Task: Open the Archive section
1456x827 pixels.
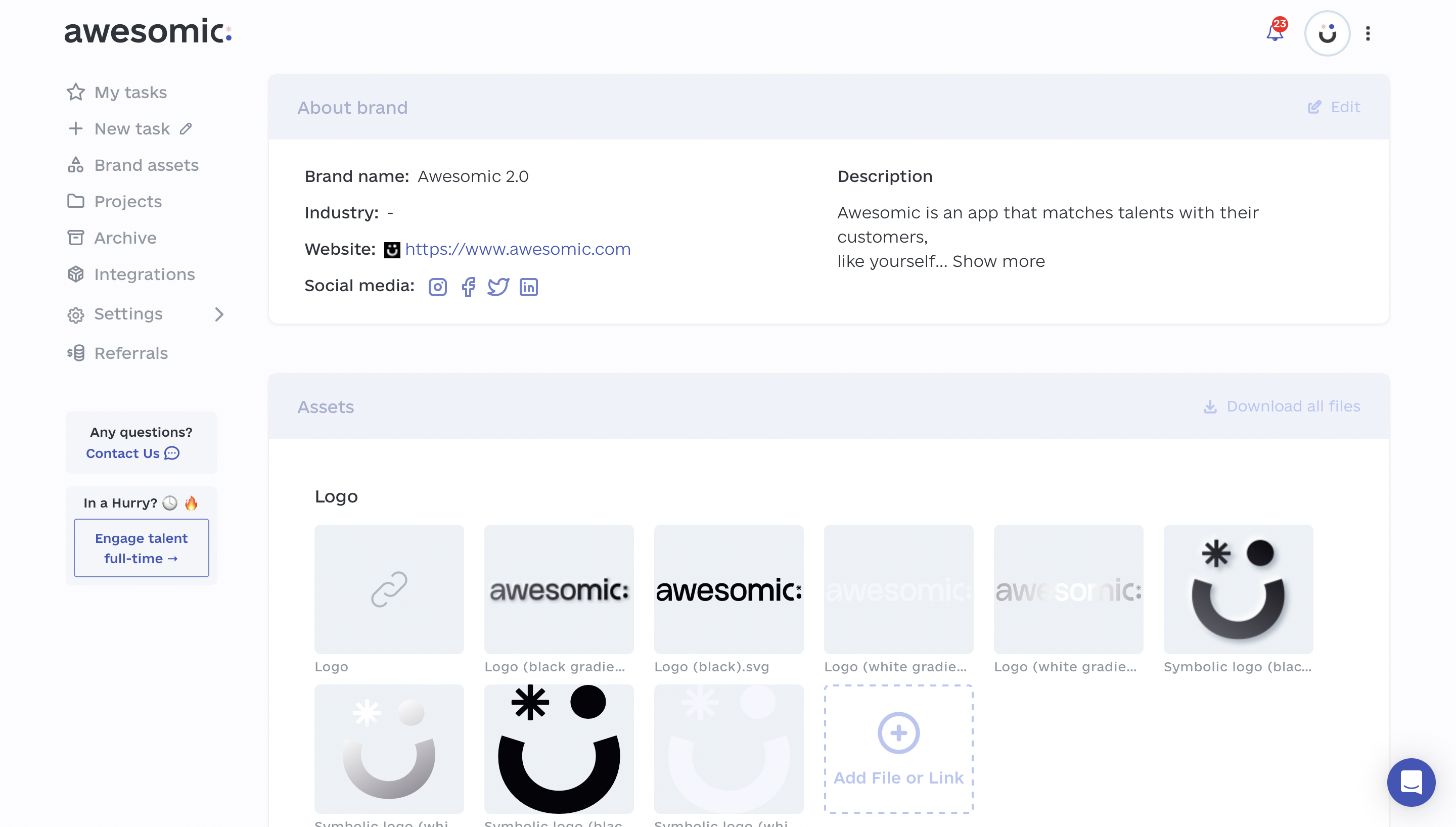Action: [125, 238]
